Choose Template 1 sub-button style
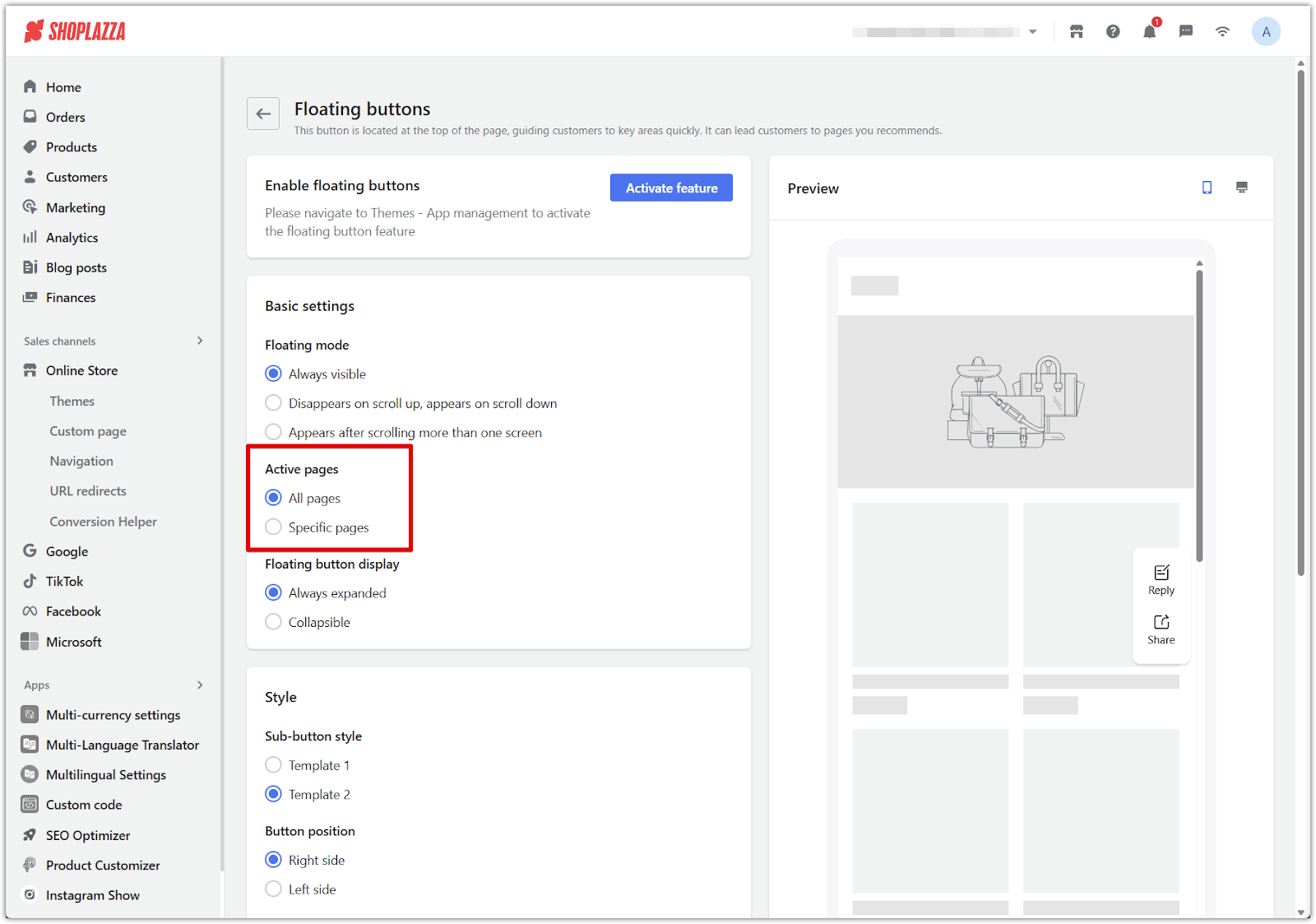The height and width of the screenshot is (924, 1316). point(274,765)
